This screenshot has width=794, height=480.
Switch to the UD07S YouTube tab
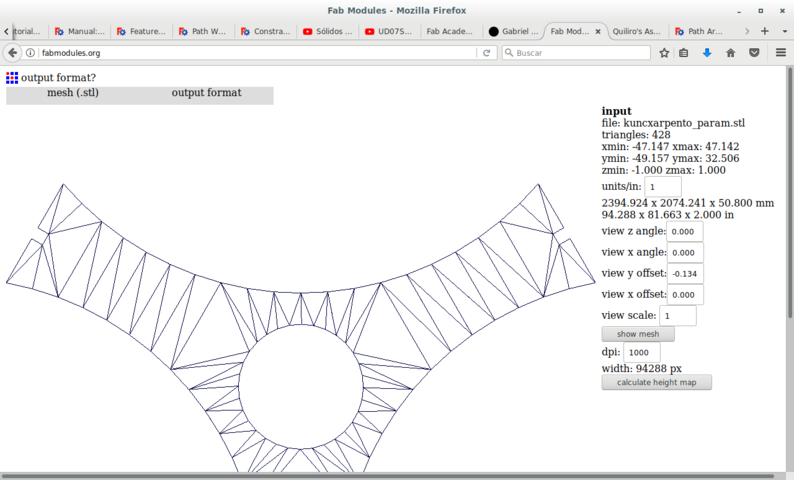tap(389, 31)
